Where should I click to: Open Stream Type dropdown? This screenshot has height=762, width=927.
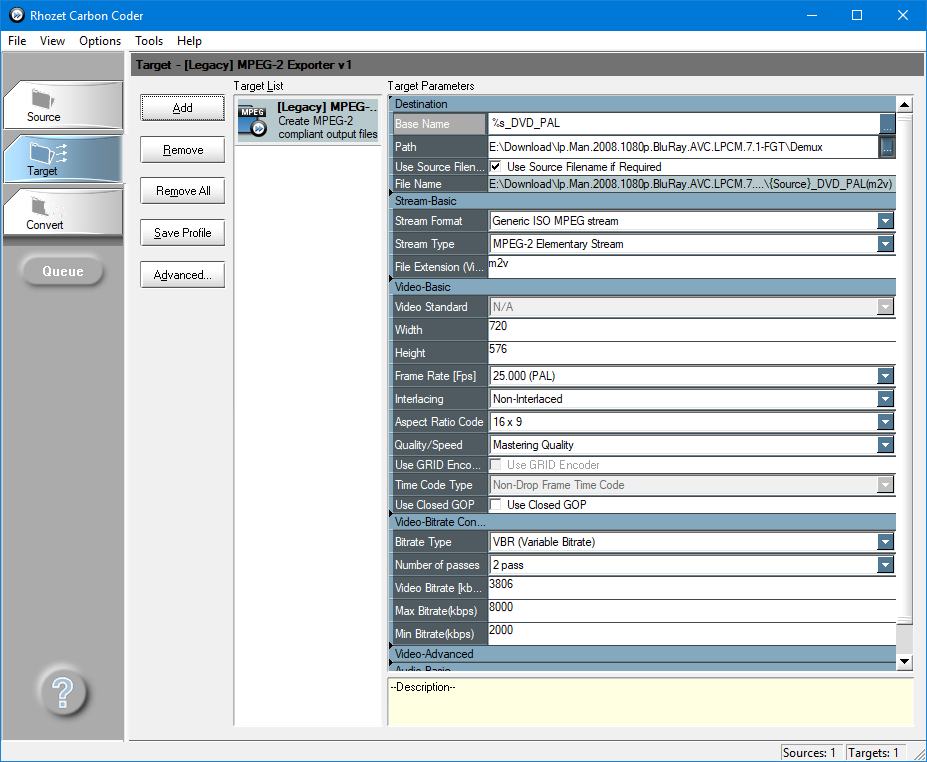coord(885,244)
